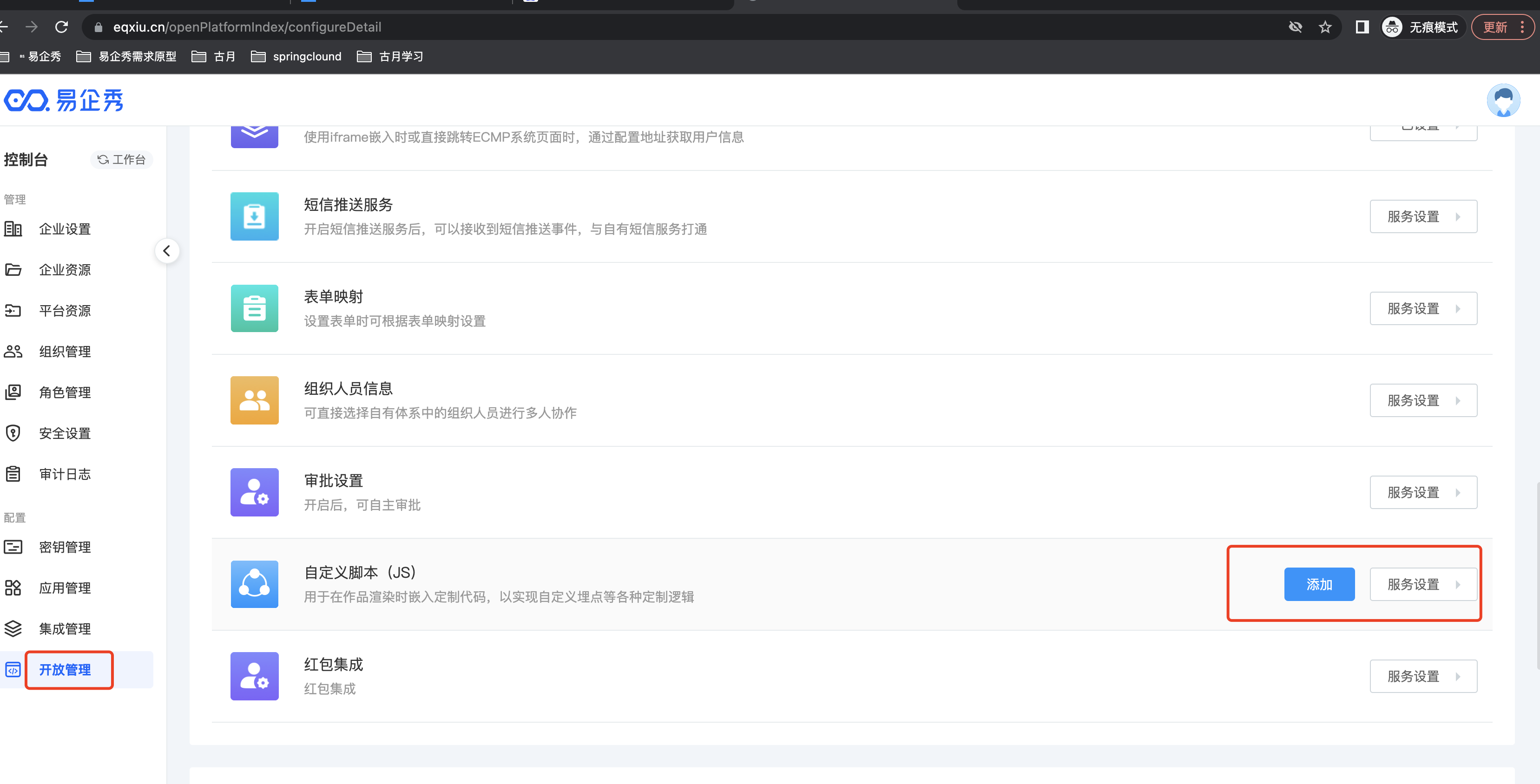The image size is (1540, 784).
Task: Click the 表单映射 clipboard icon
Action: [x=254, y=308]
